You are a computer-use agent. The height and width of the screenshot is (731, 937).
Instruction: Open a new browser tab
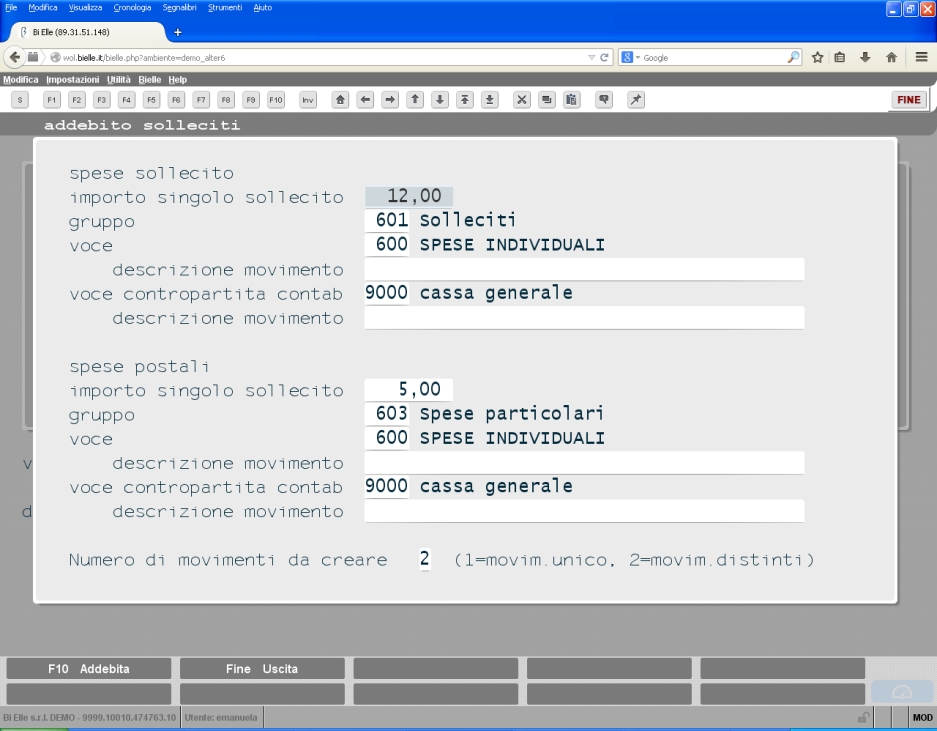tap(177, 32)
